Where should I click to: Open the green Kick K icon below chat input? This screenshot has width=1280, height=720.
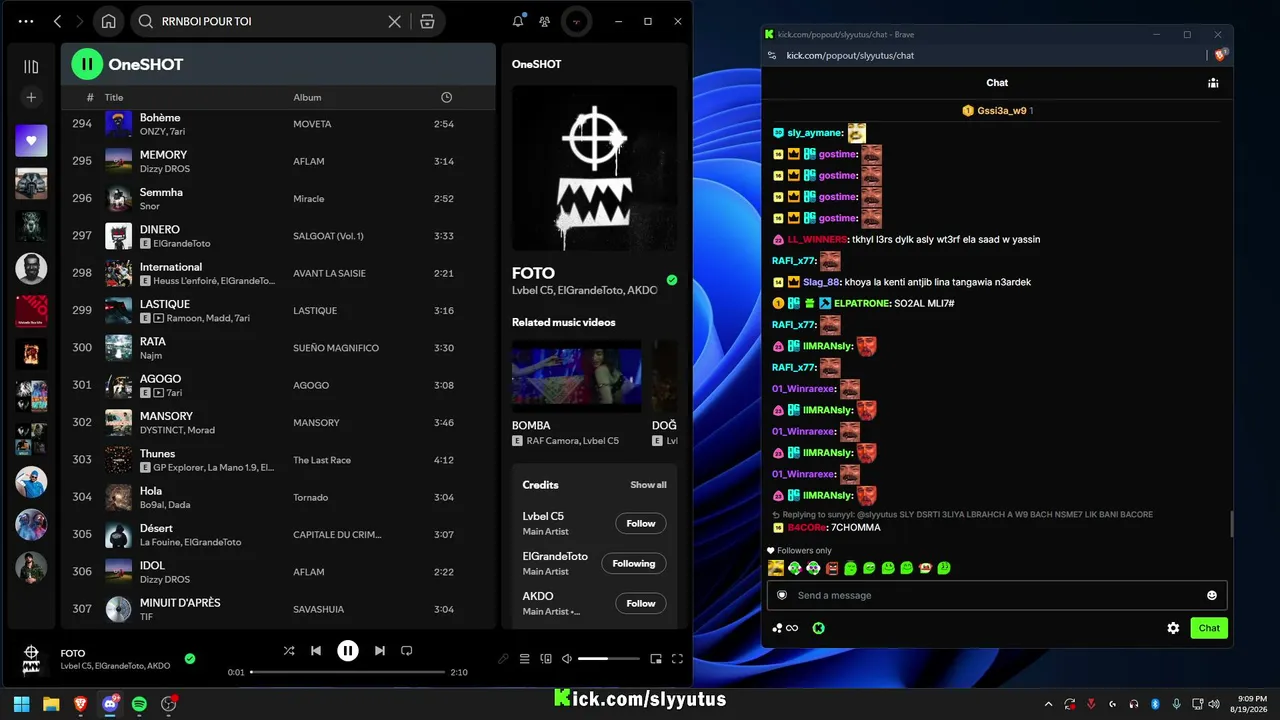[818, 628]
